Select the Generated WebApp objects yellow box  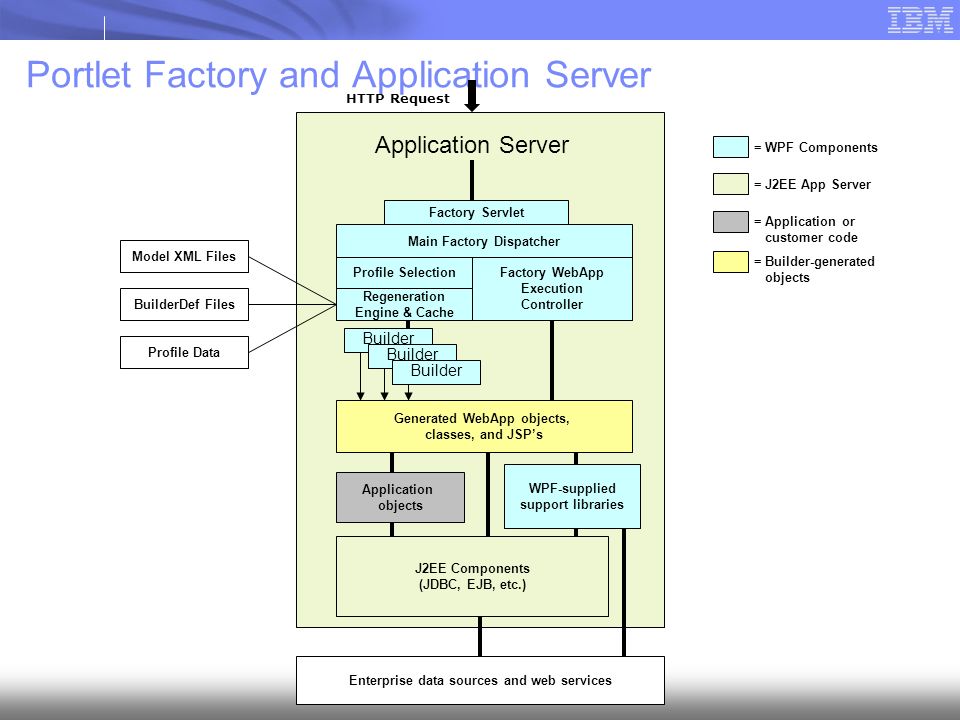coord(484,427)
